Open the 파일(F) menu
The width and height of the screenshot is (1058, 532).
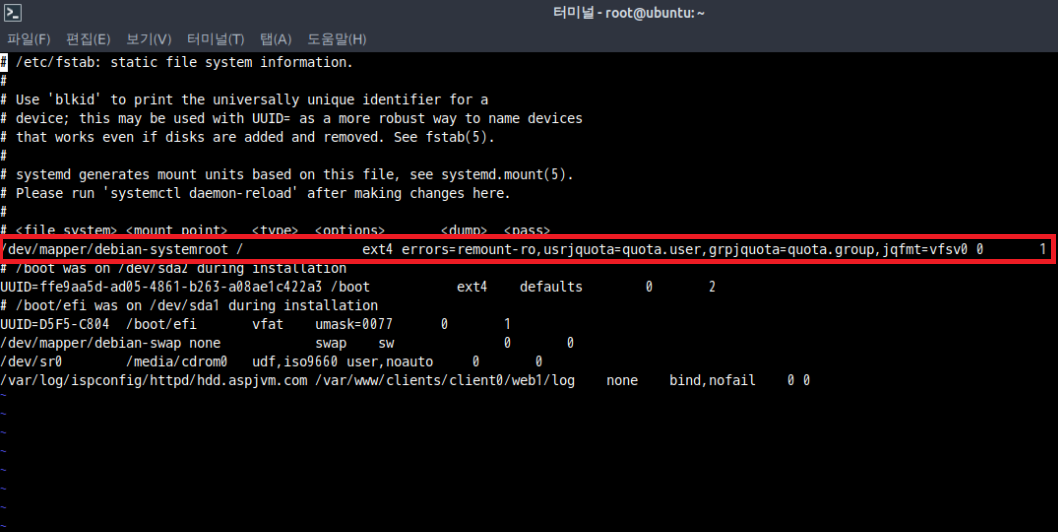(29, 39)
